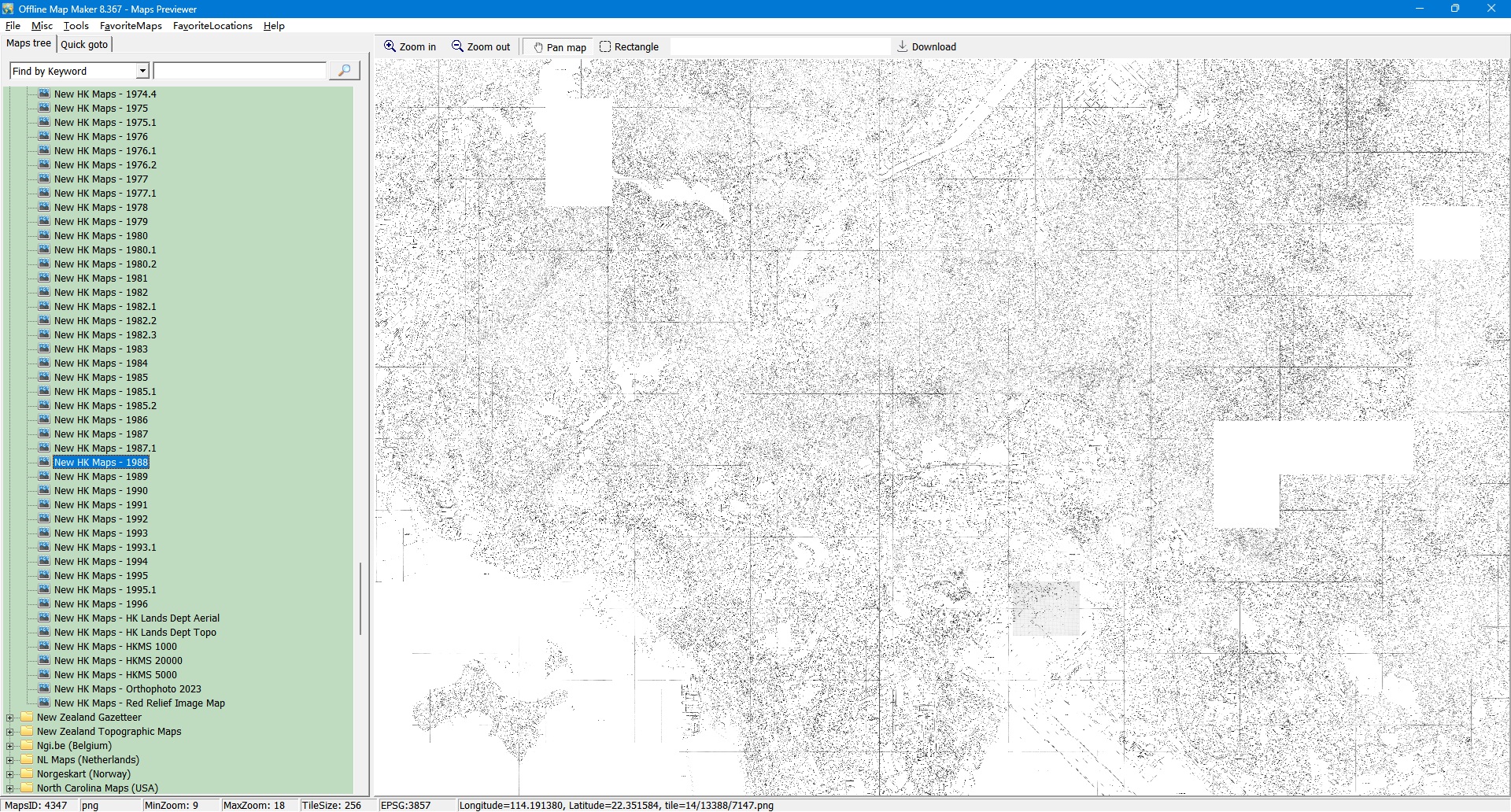Screen dimensions: 1511x812
Task: Click map icon beside New HK Maps - 1990
Action: (x=44, y=490)
